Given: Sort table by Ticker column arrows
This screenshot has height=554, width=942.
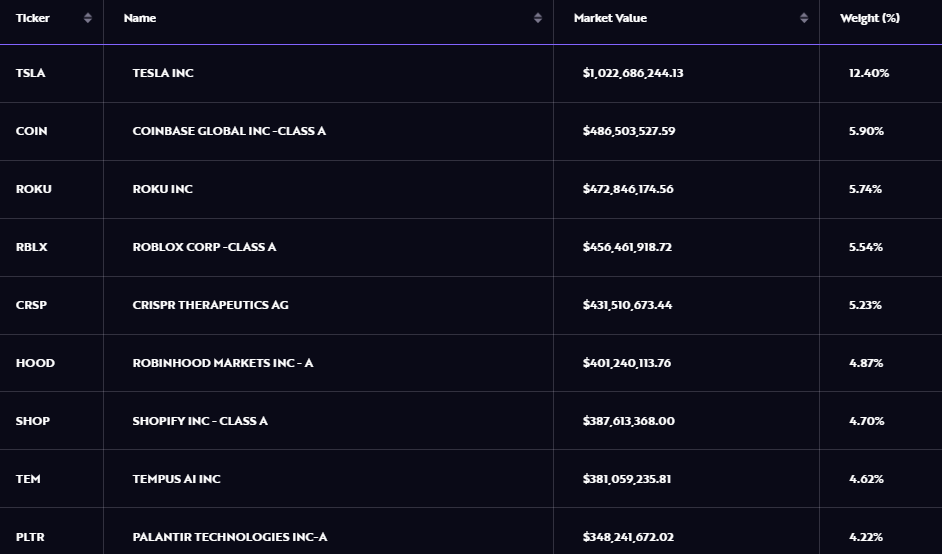Looking at the screenshot, I should pyautogui.click(x=88, y=18).
